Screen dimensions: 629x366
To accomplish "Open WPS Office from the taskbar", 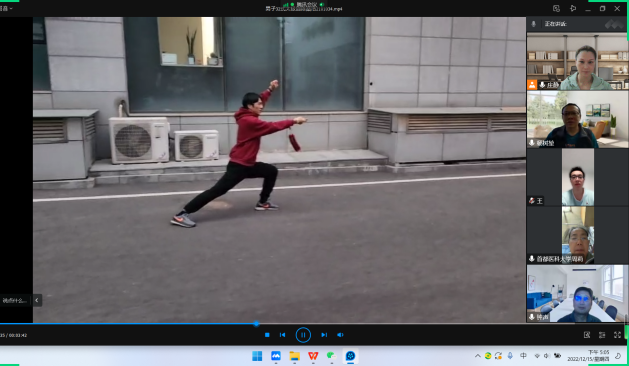I will coord(313,356).
